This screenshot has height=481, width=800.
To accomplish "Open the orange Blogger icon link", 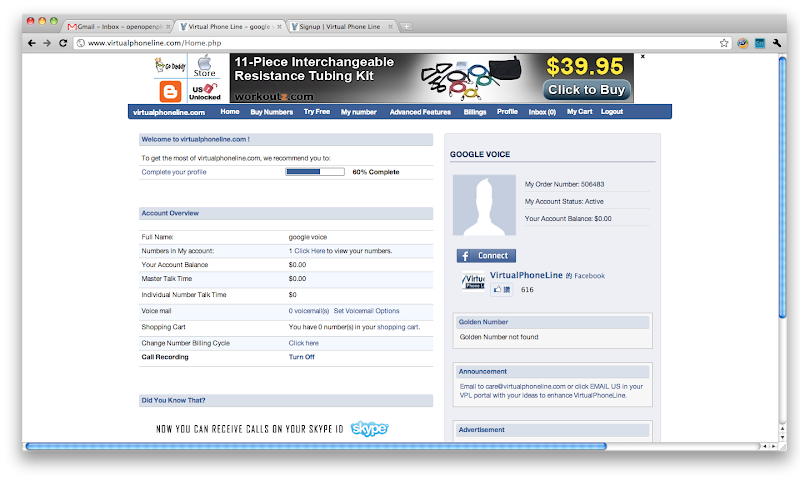I will [170, 92].
